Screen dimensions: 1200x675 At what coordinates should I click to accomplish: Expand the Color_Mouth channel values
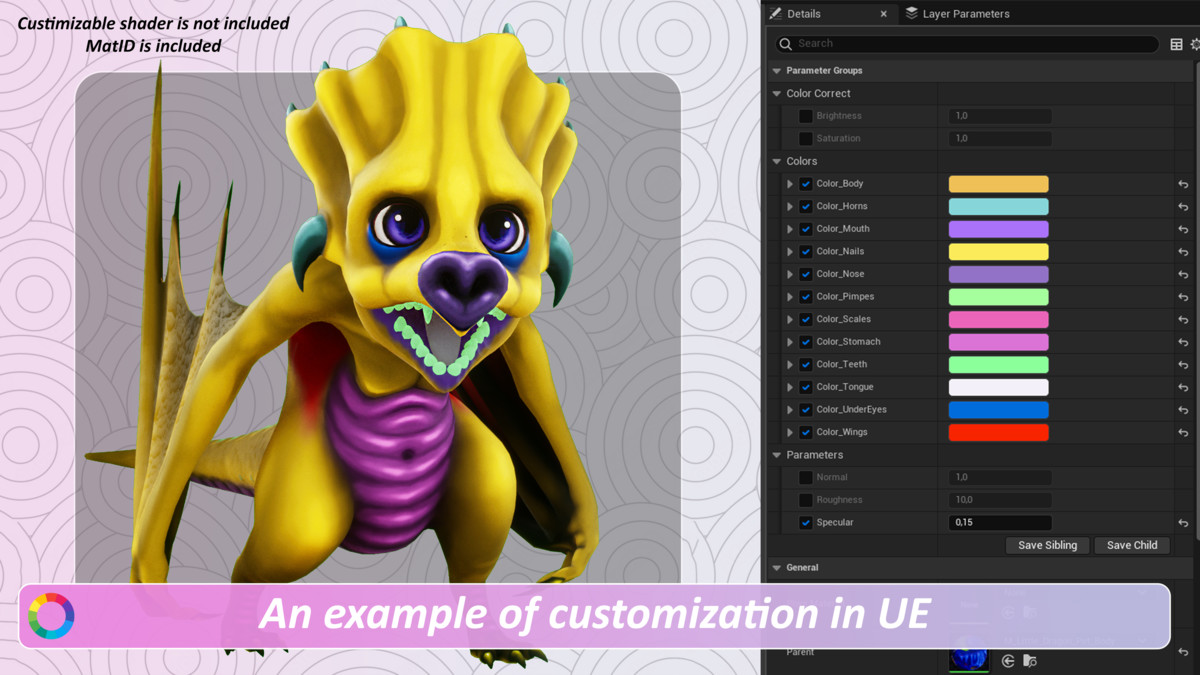point(790,229)
